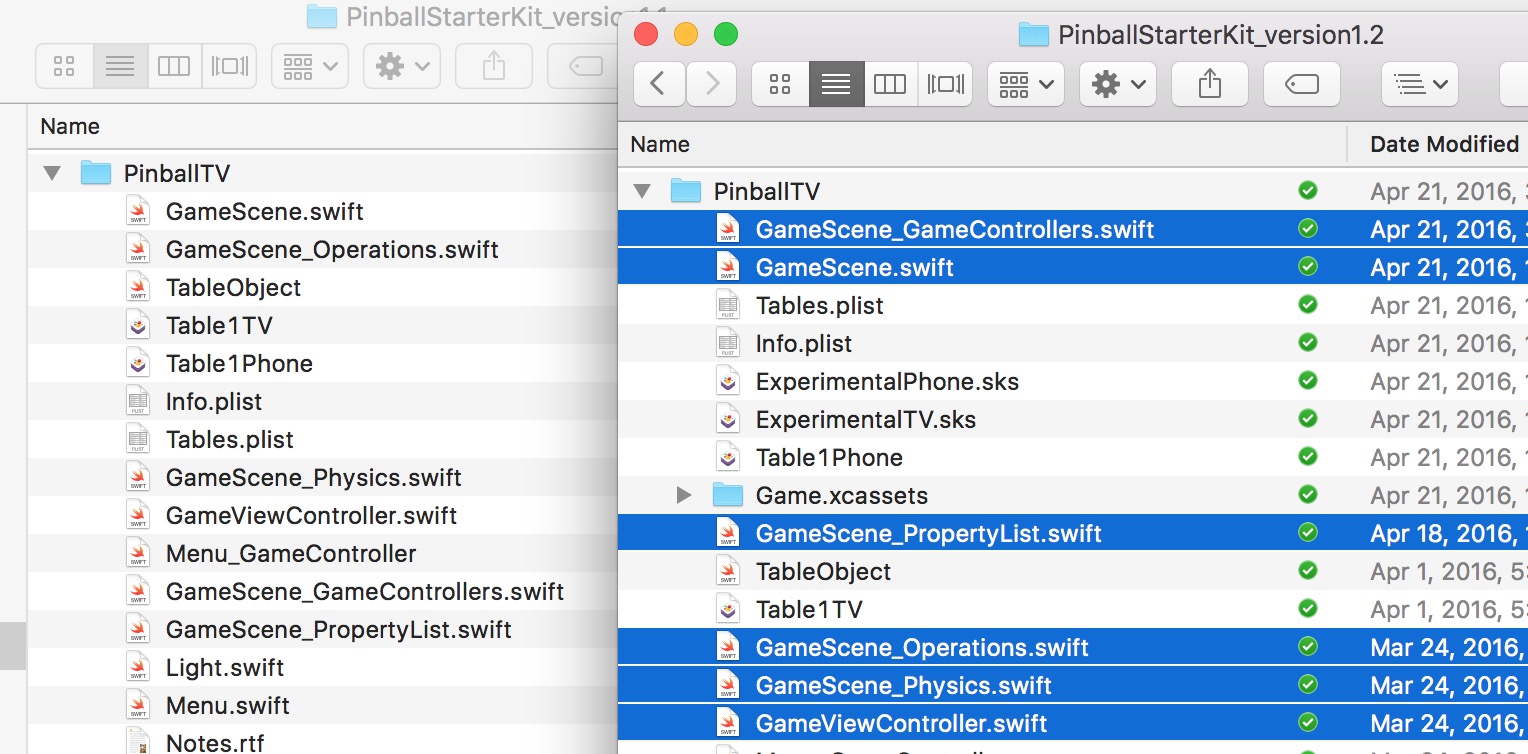
Task: Click green checkmark beside Game.xcassets
Action: [x=1308, y=495]
